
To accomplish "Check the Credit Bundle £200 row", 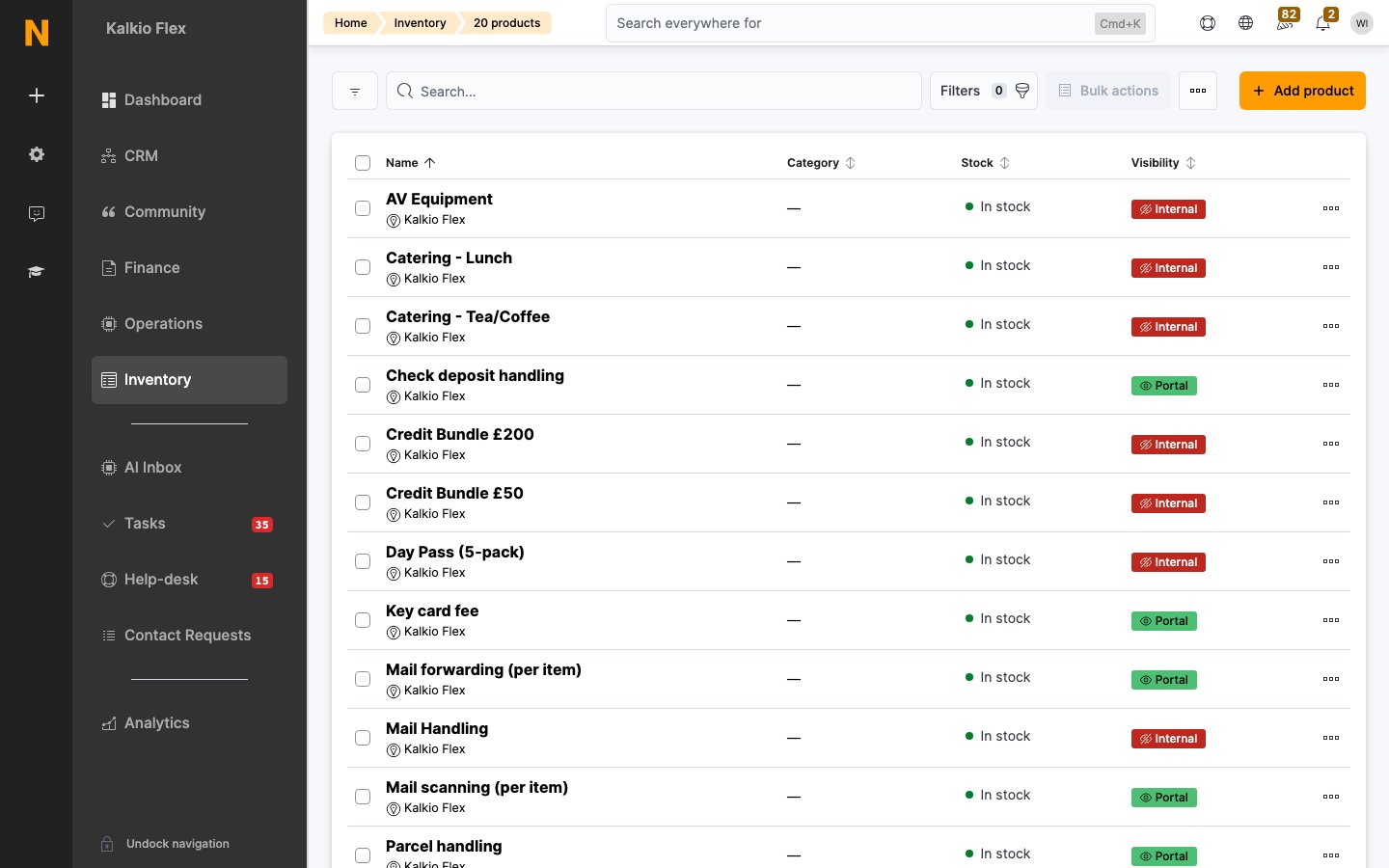I will point(363,444).
